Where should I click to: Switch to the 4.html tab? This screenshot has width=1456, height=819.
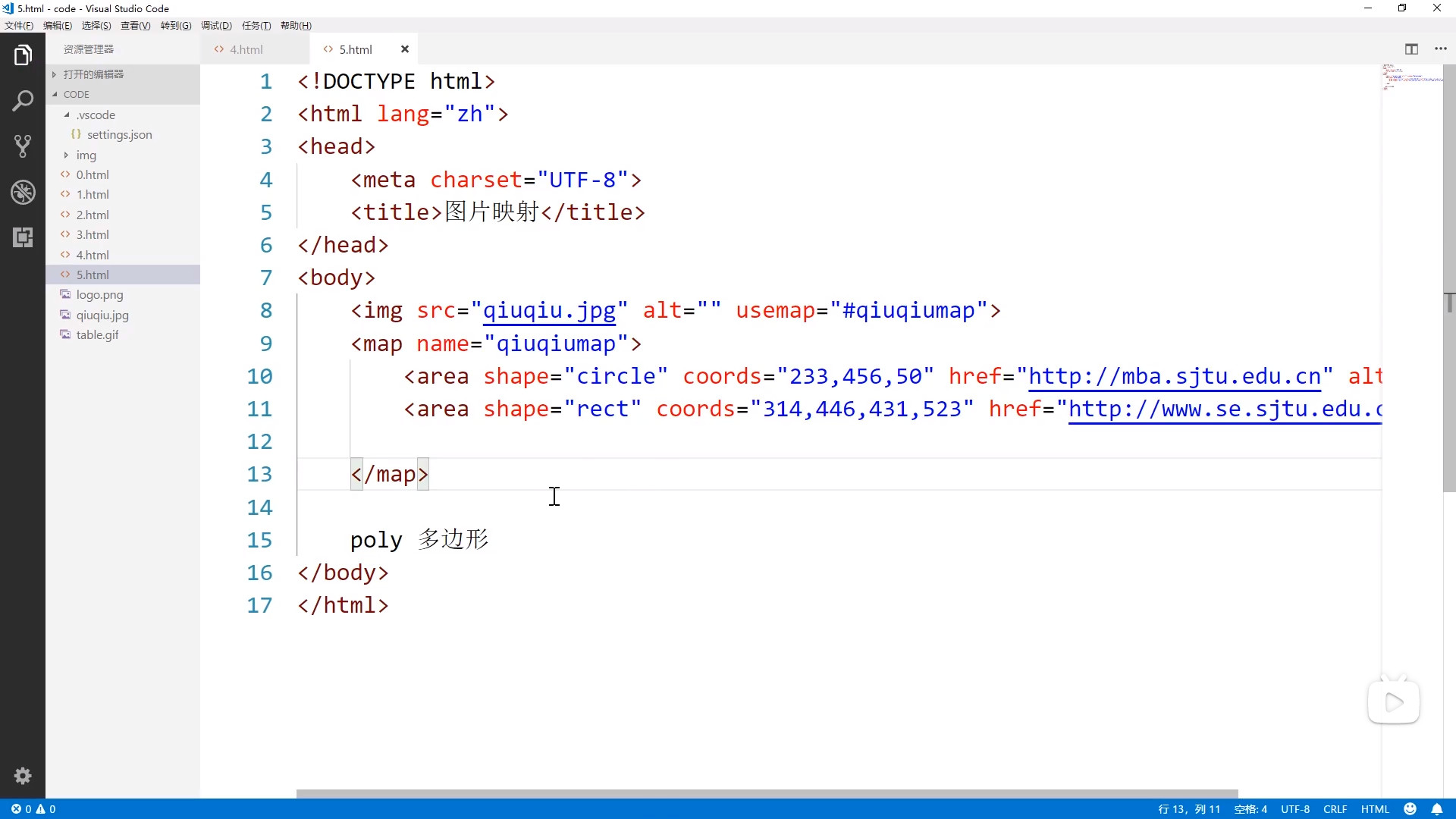tap(246, 49)
